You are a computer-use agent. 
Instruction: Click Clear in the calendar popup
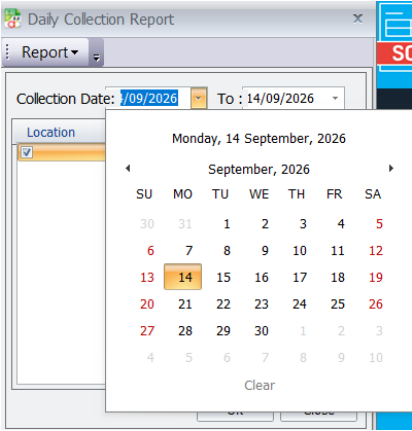(x=260, y=385)
